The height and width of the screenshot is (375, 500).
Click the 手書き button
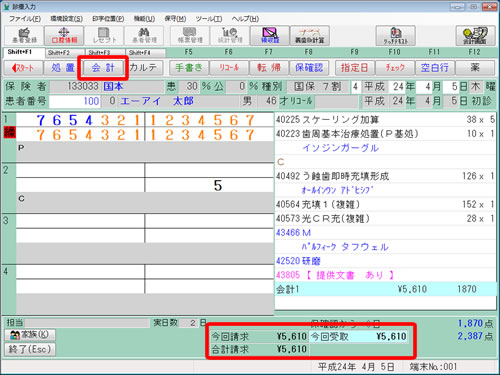coord(189,68)
